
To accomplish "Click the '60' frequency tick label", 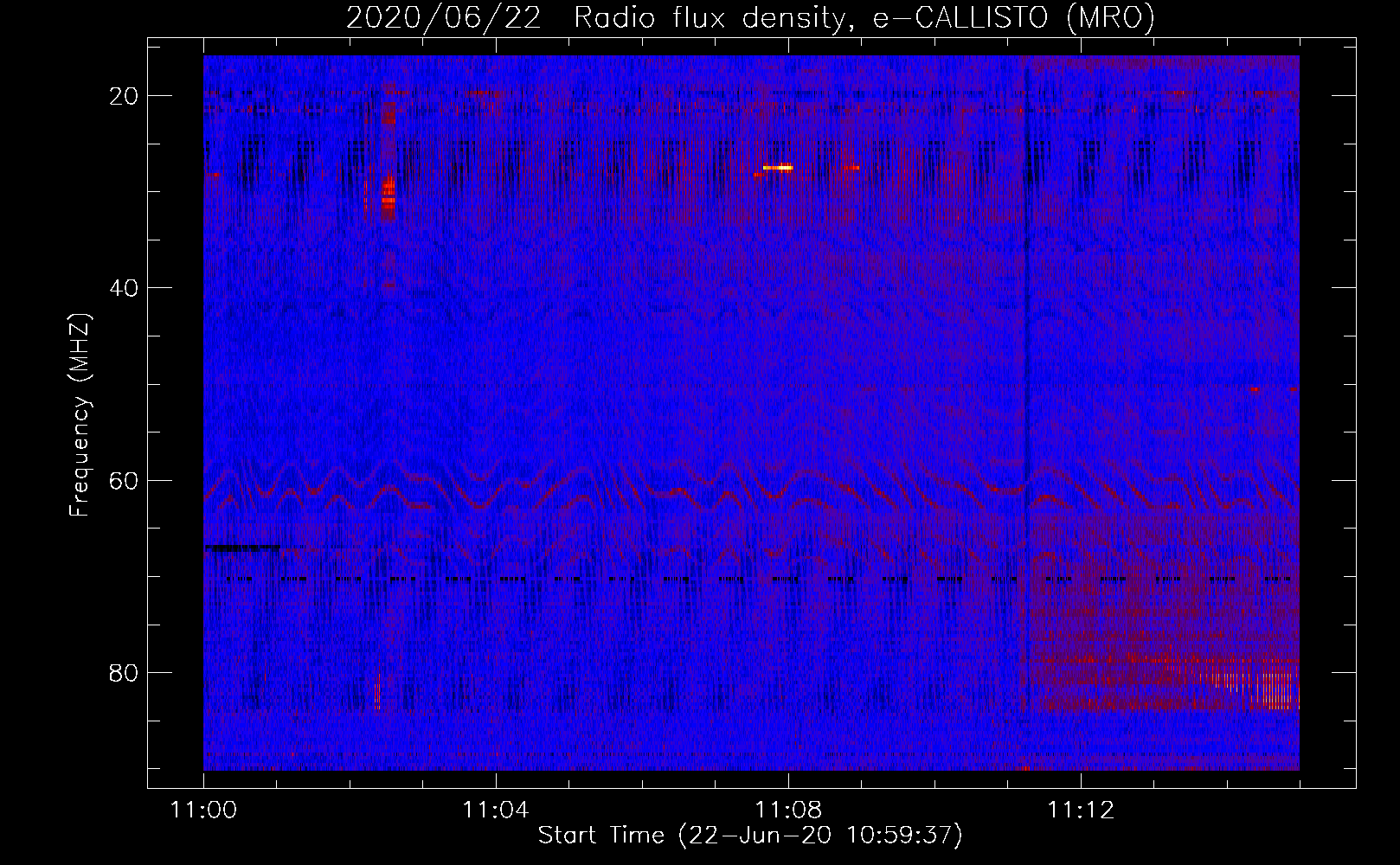I will pyautogui.click(x=125, y=480).
